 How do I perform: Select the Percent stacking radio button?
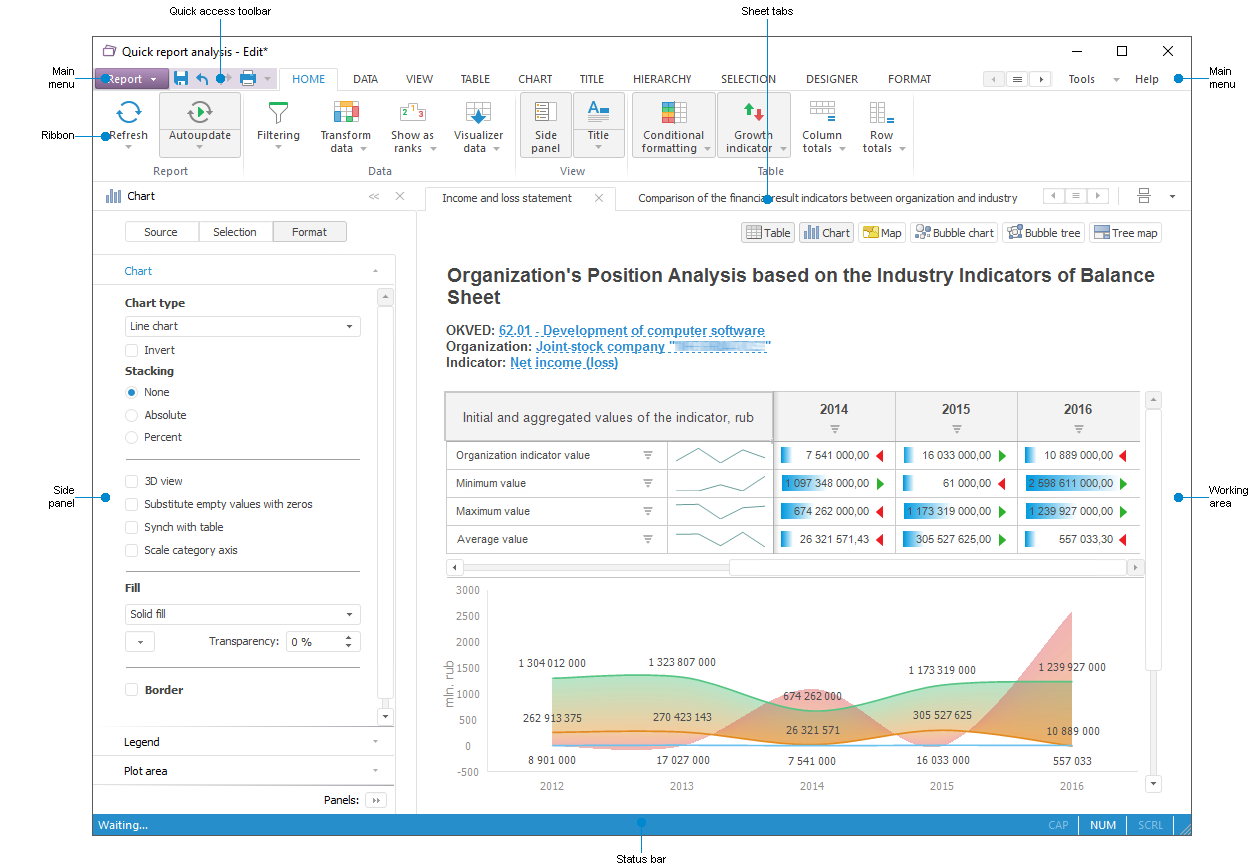click(132, 437)
